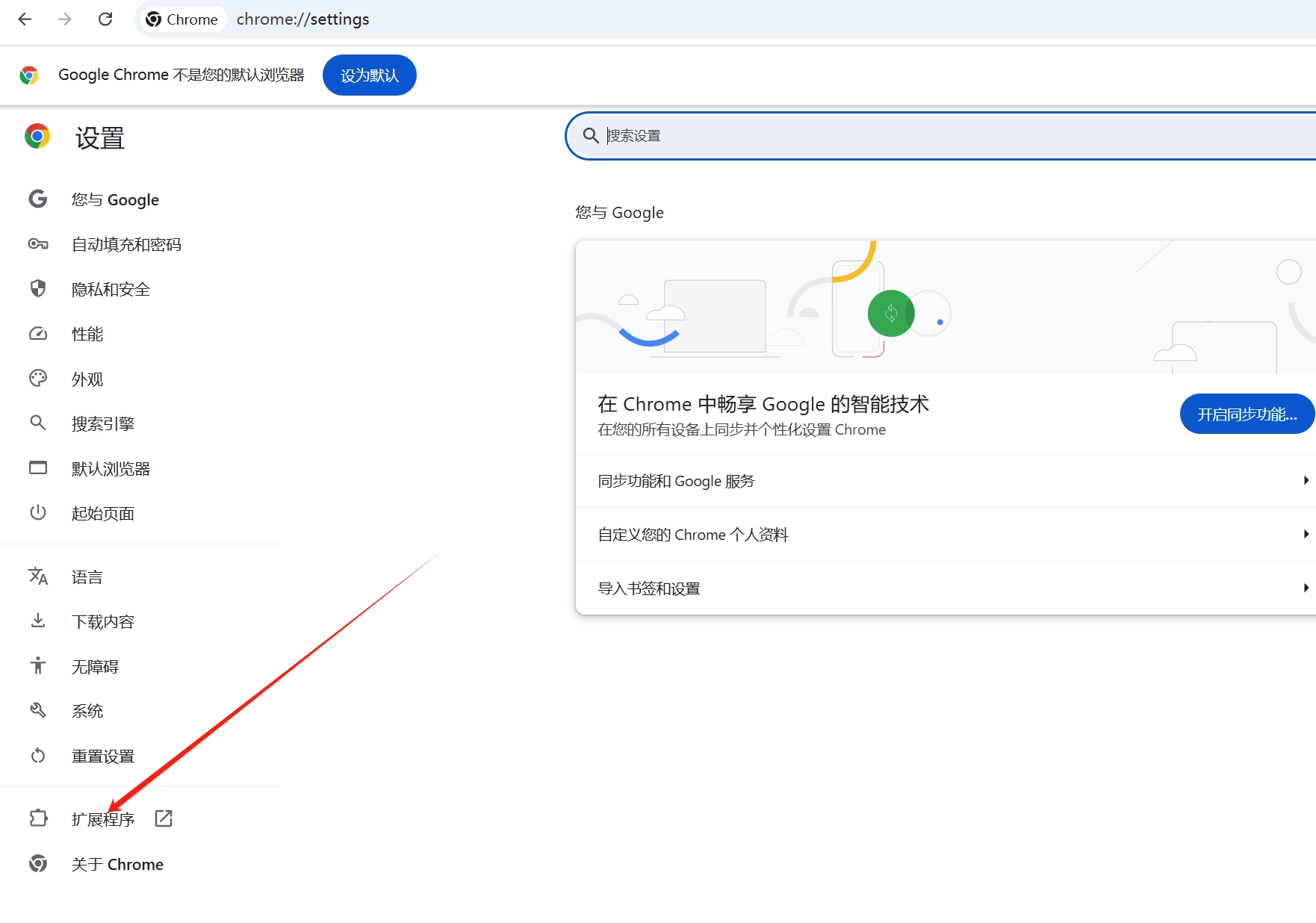Click the 您与 Google section heading

point(619,213)
